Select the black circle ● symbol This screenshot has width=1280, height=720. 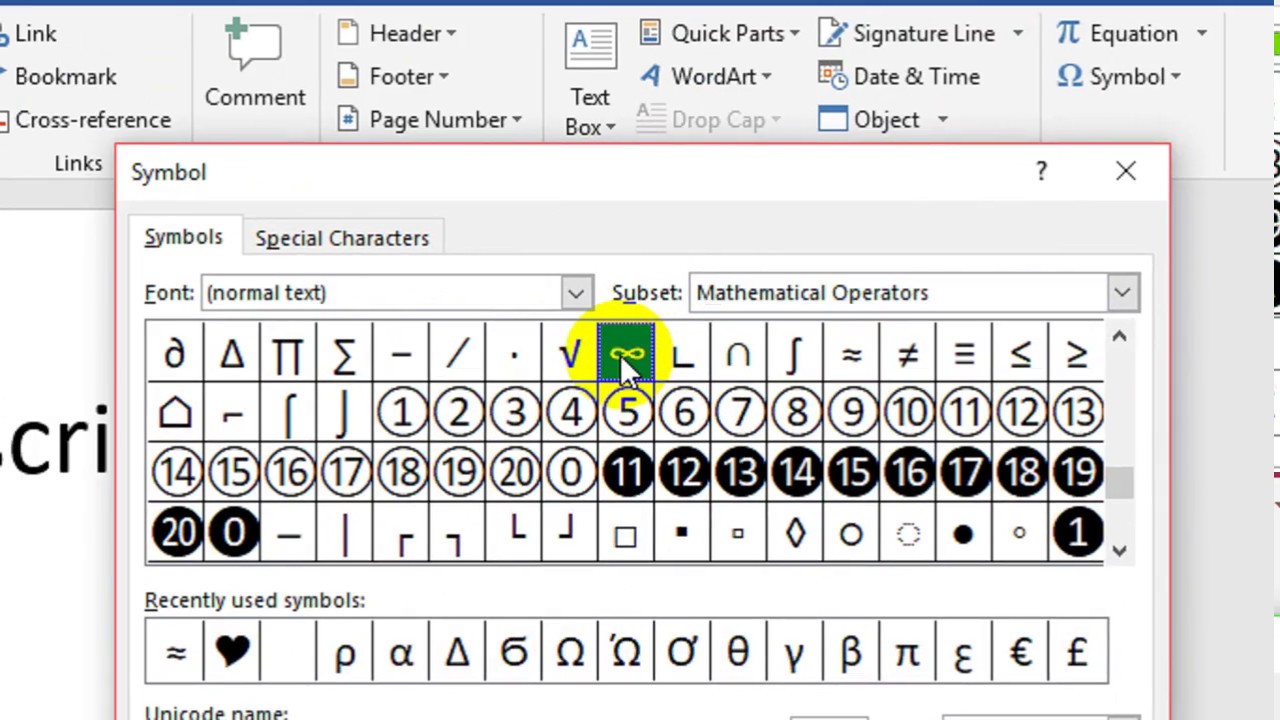[964, 532]
